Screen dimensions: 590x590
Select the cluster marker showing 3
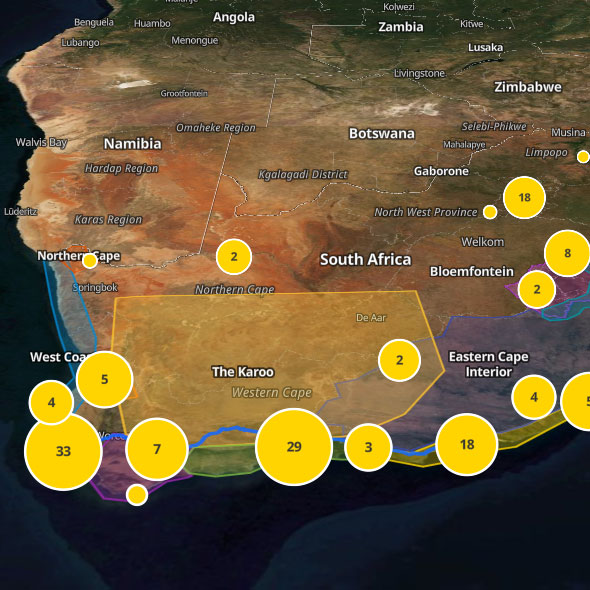pyautogui.click(x=368, y=447)
